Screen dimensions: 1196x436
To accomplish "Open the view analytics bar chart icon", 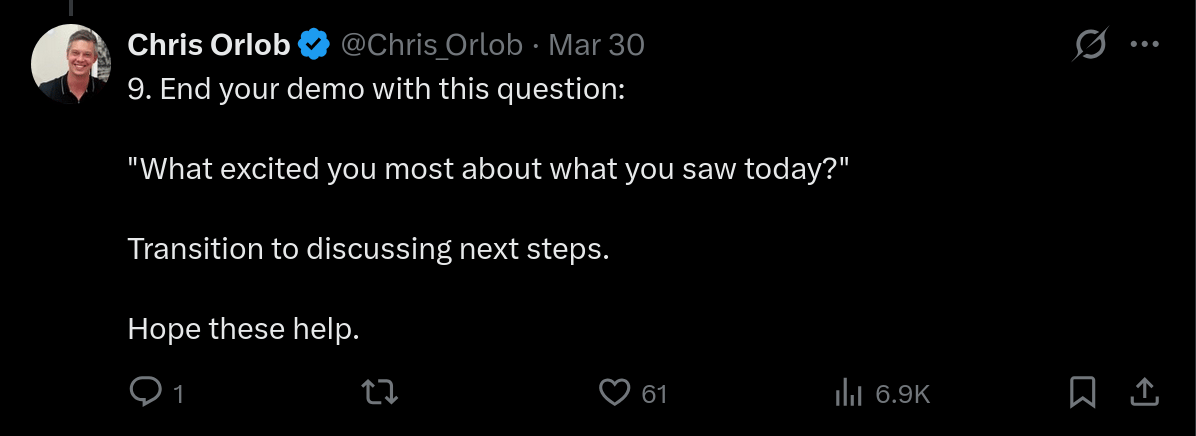I will tap(848, 393).
